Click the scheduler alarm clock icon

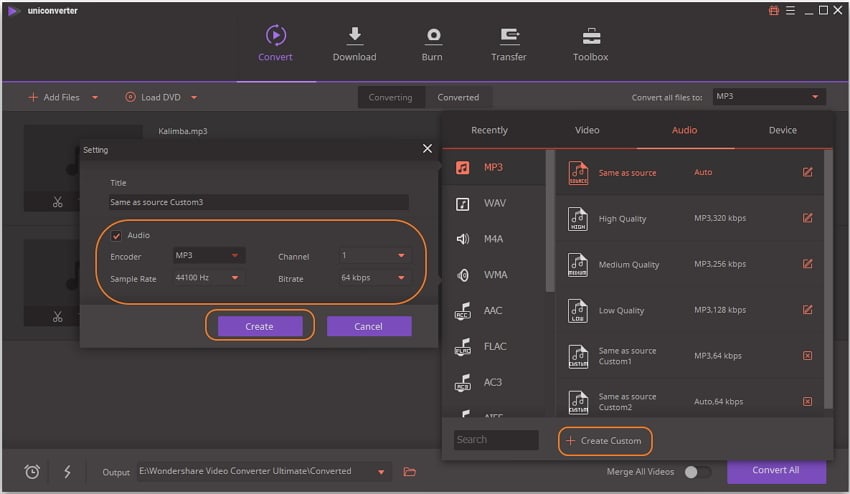32,472
